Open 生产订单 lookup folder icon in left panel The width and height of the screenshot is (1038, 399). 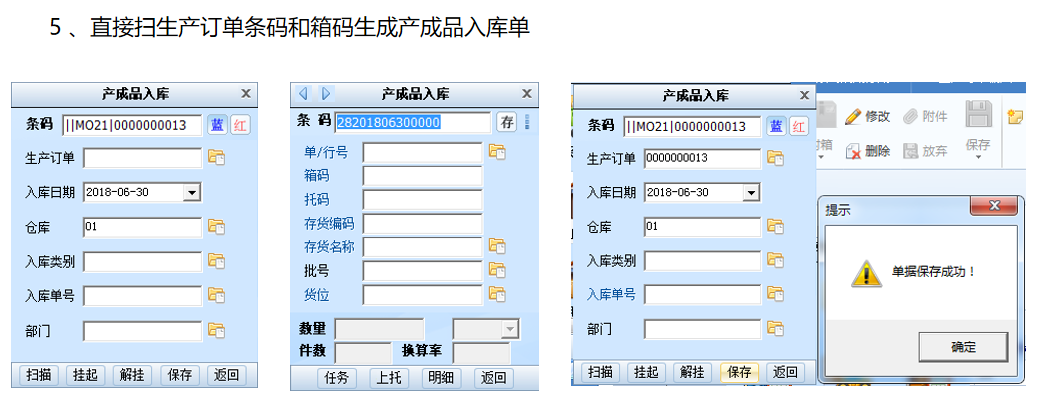click(x=216, y=157)
